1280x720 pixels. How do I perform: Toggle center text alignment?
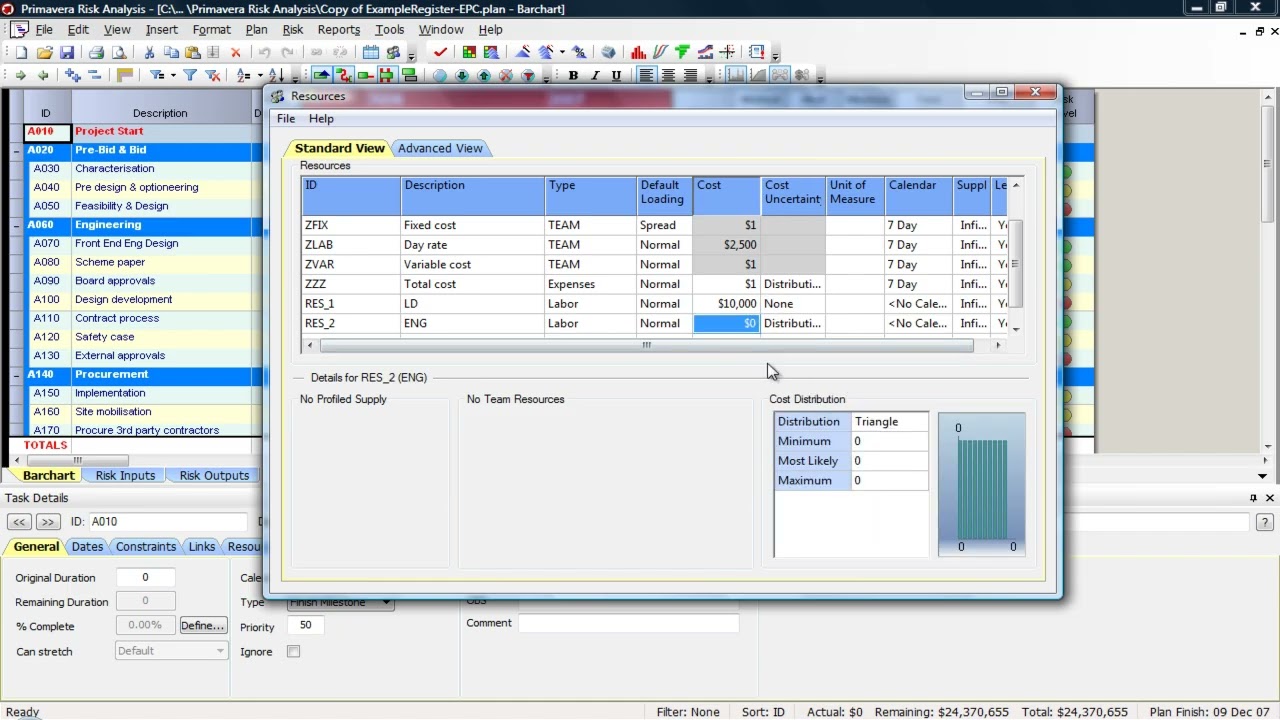click(x=668, y=75)
